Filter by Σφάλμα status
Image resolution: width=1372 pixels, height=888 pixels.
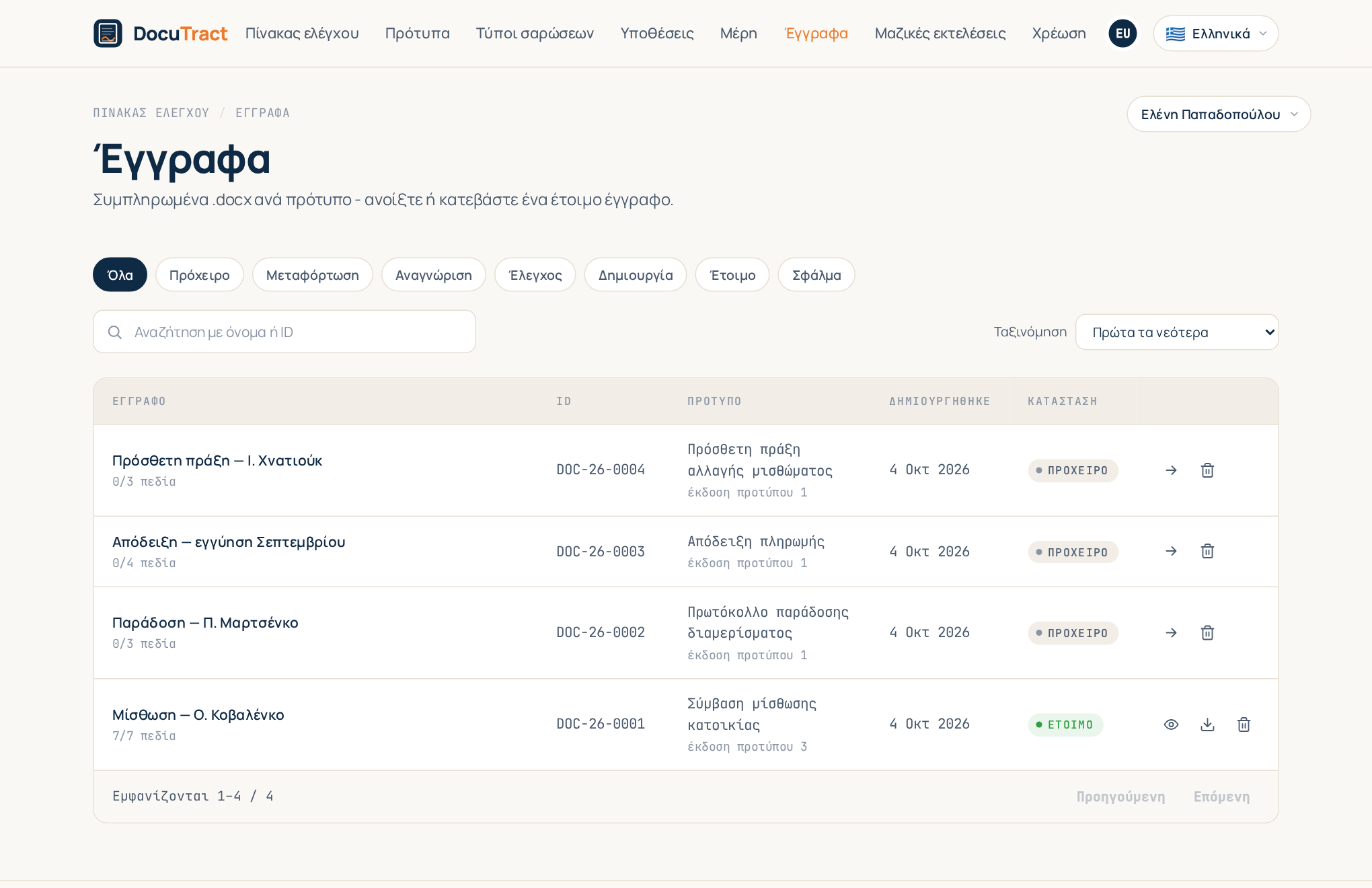[x=816, y=274]
